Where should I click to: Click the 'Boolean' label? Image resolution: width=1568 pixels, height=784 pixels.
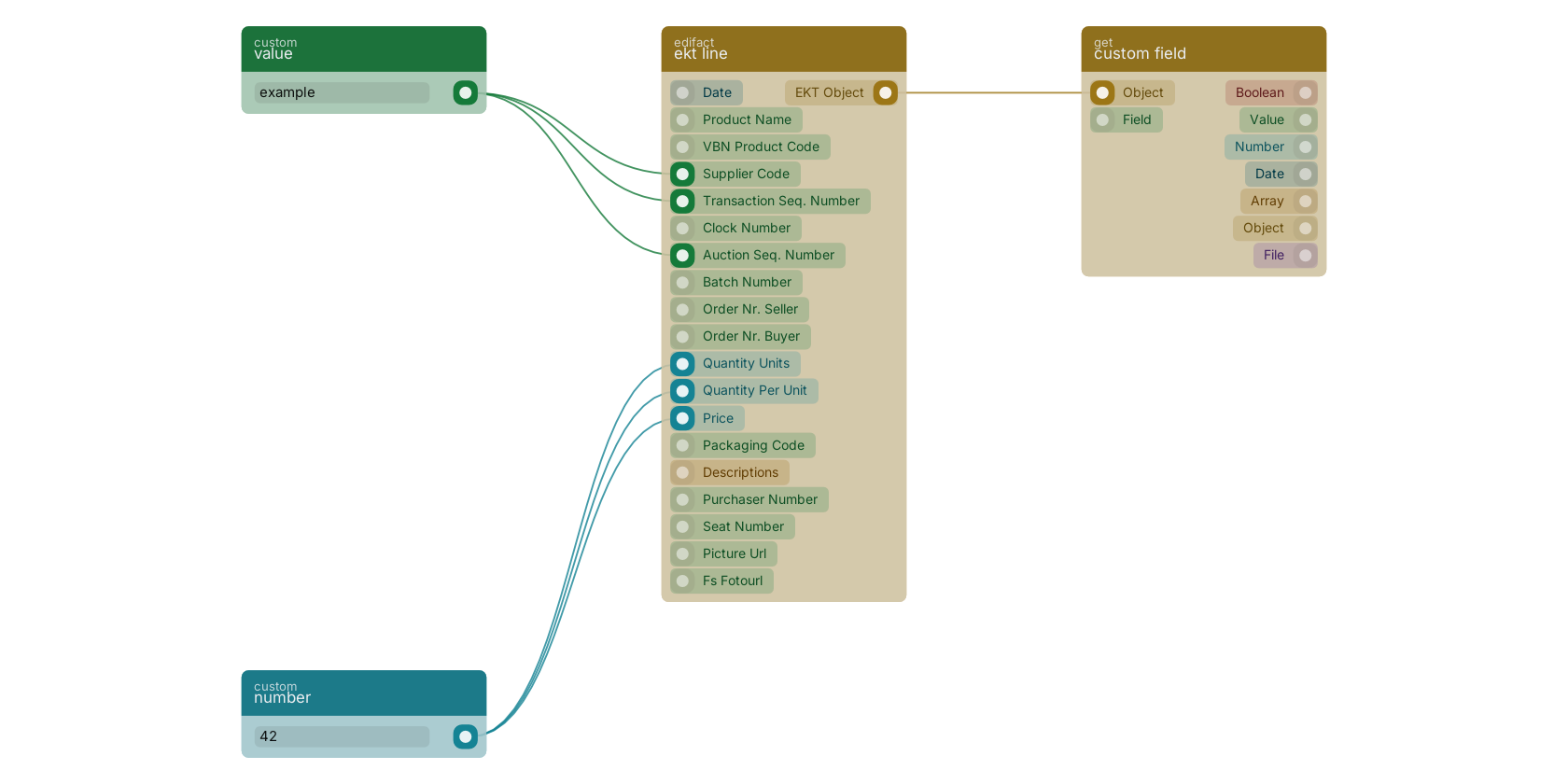point(1260,92)
